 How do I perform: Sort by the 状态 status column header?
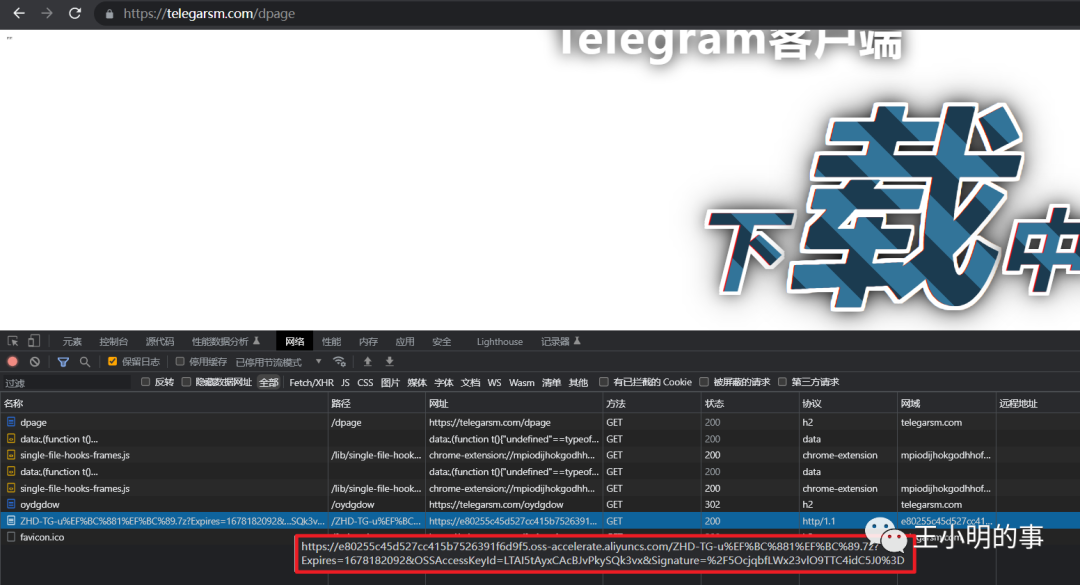(x=749, y=403)
